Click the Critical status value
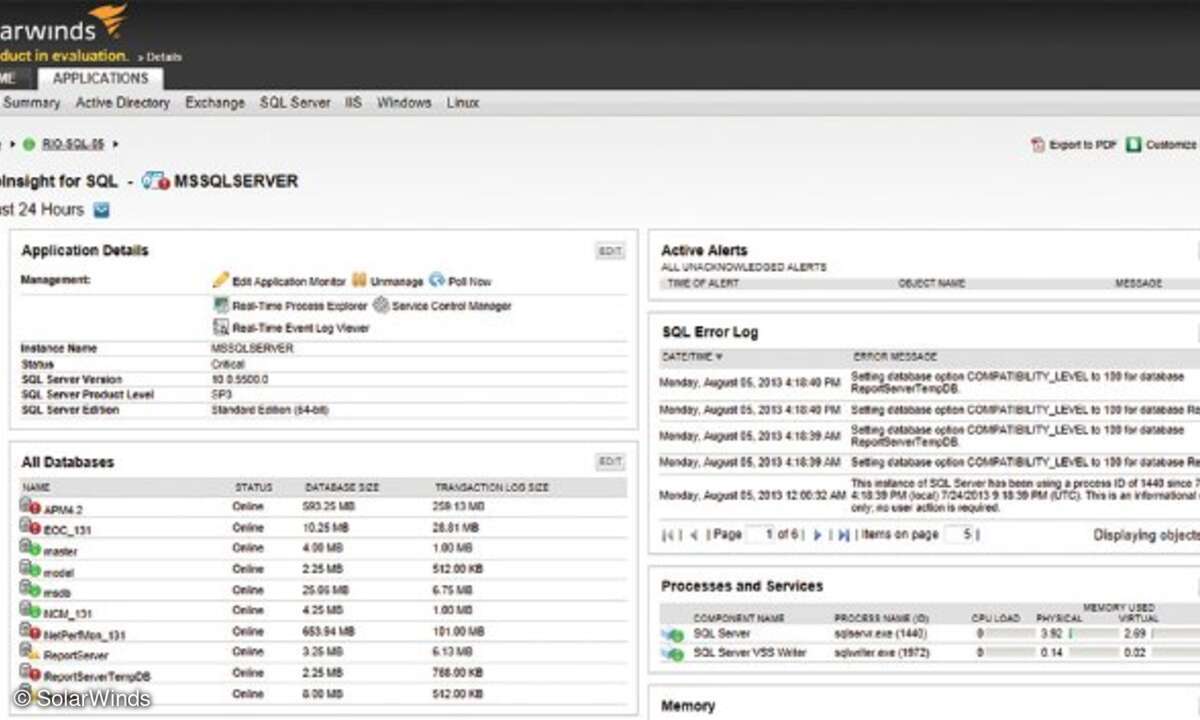Image resolution: width=1200 pixels, height=720 pixels. (x=228, y=365)
